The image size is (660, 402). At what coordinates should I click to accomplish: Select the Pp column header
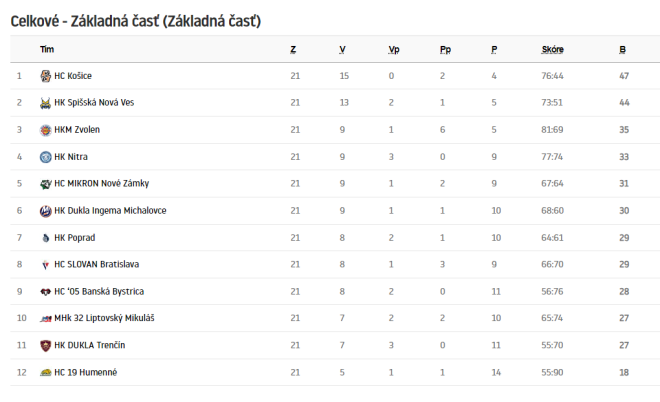pos(445,50)
